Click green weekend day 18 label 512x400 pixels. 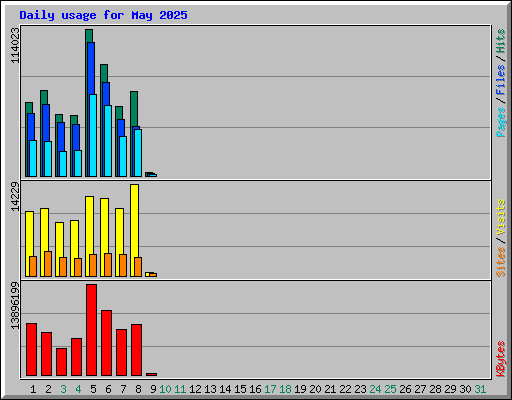[285, 389]
